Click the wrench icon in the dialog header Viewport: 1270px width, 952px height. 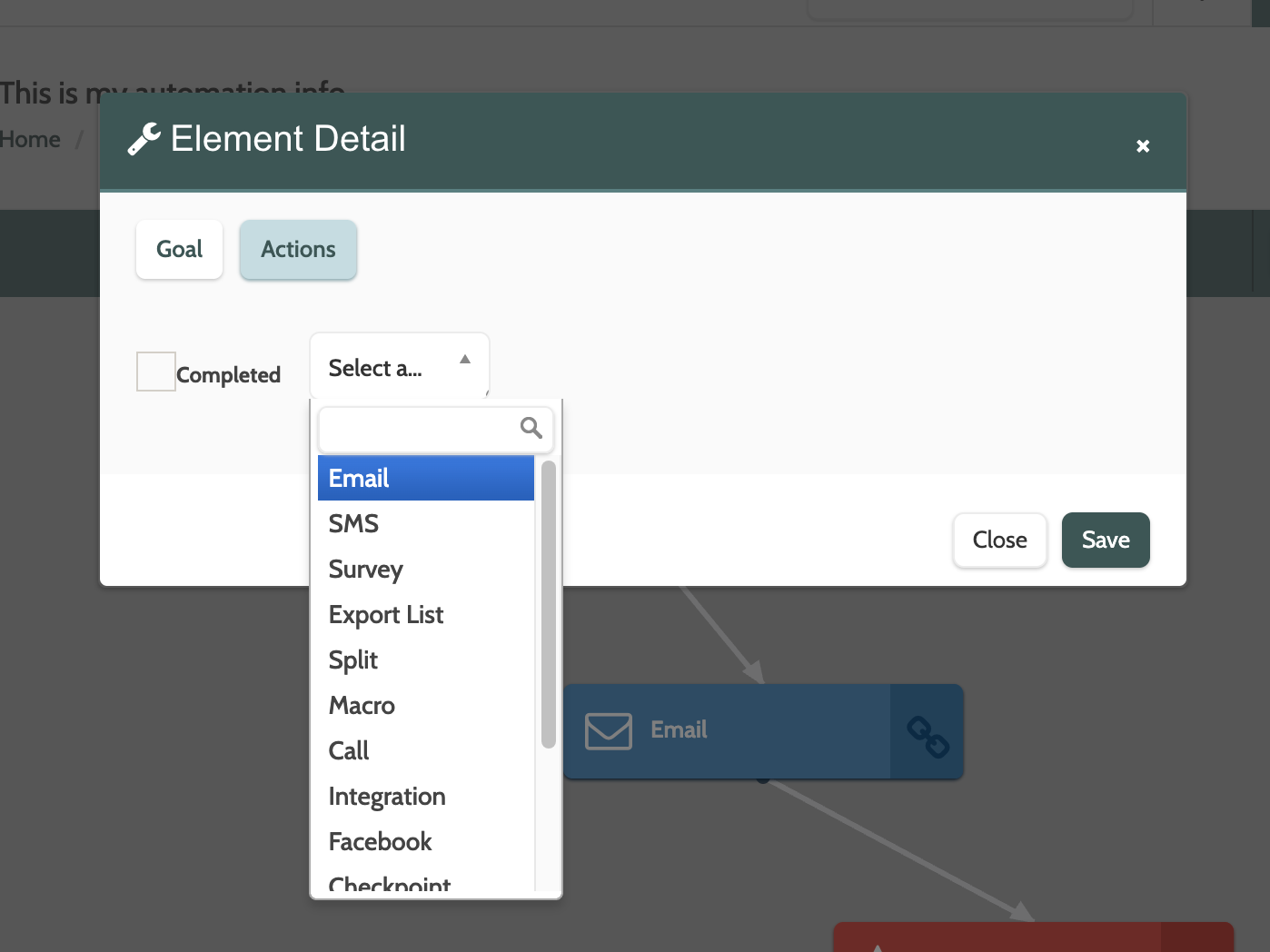tap(144, 139)
